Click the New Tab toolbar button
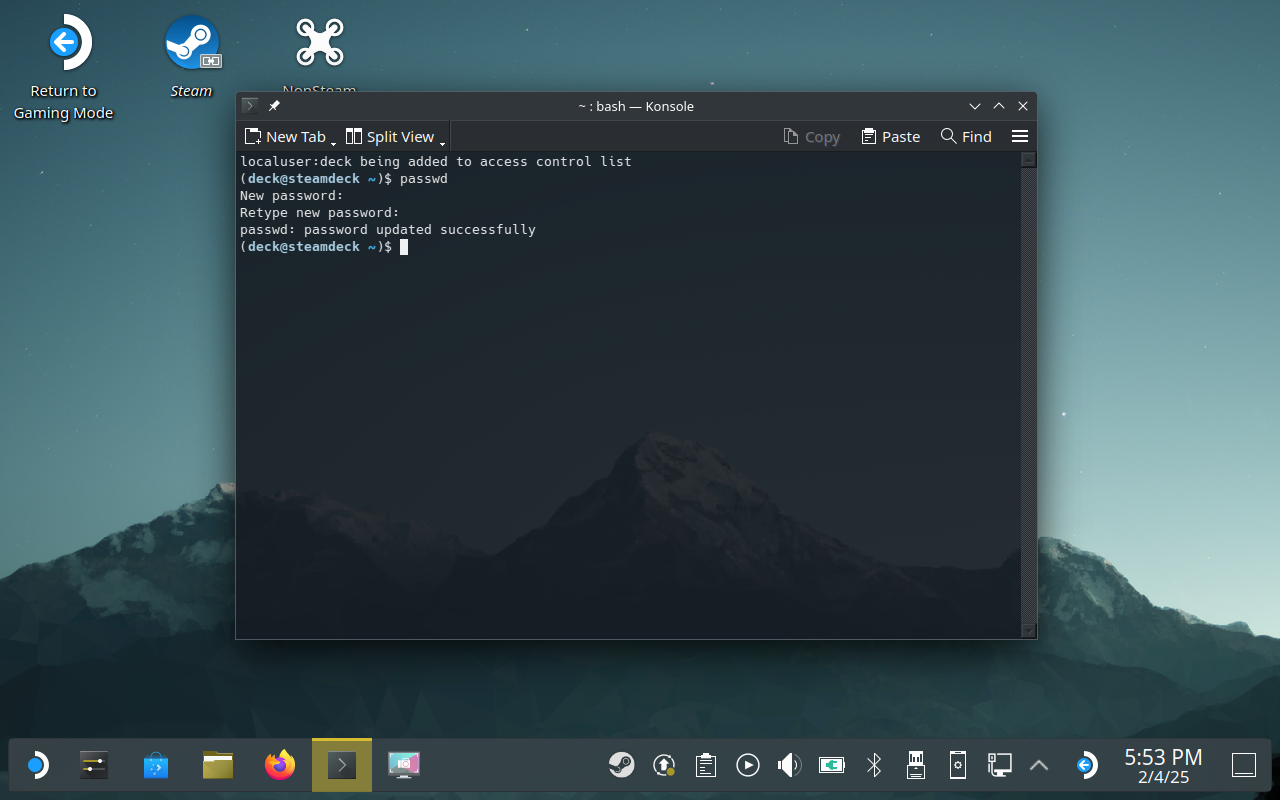Image resolution: width=1280 pixels, height=800 pixels. click(286, 137)
